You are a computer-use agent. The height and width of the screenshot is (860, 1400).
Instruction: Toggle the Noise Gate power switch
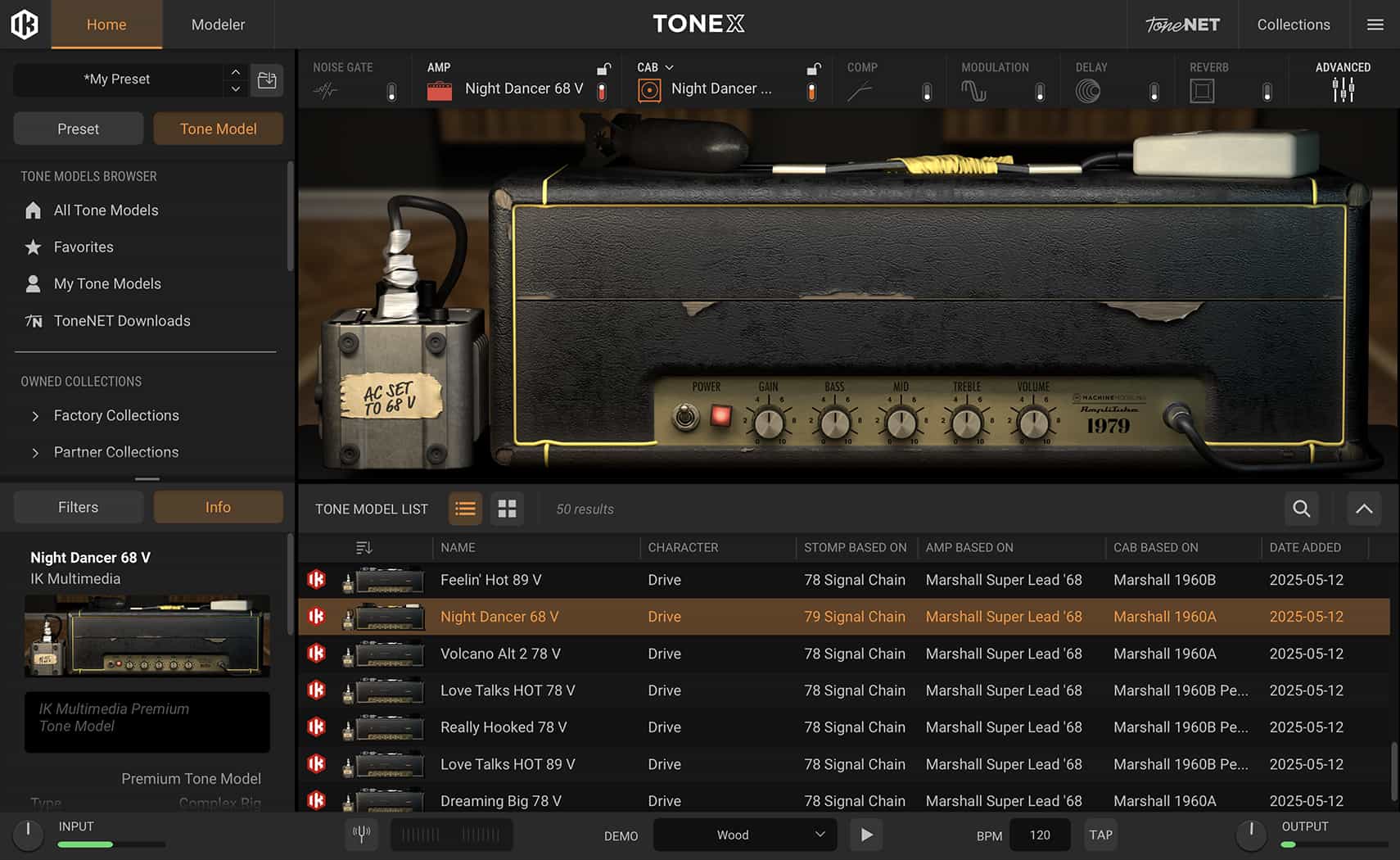tap(391, 92)
